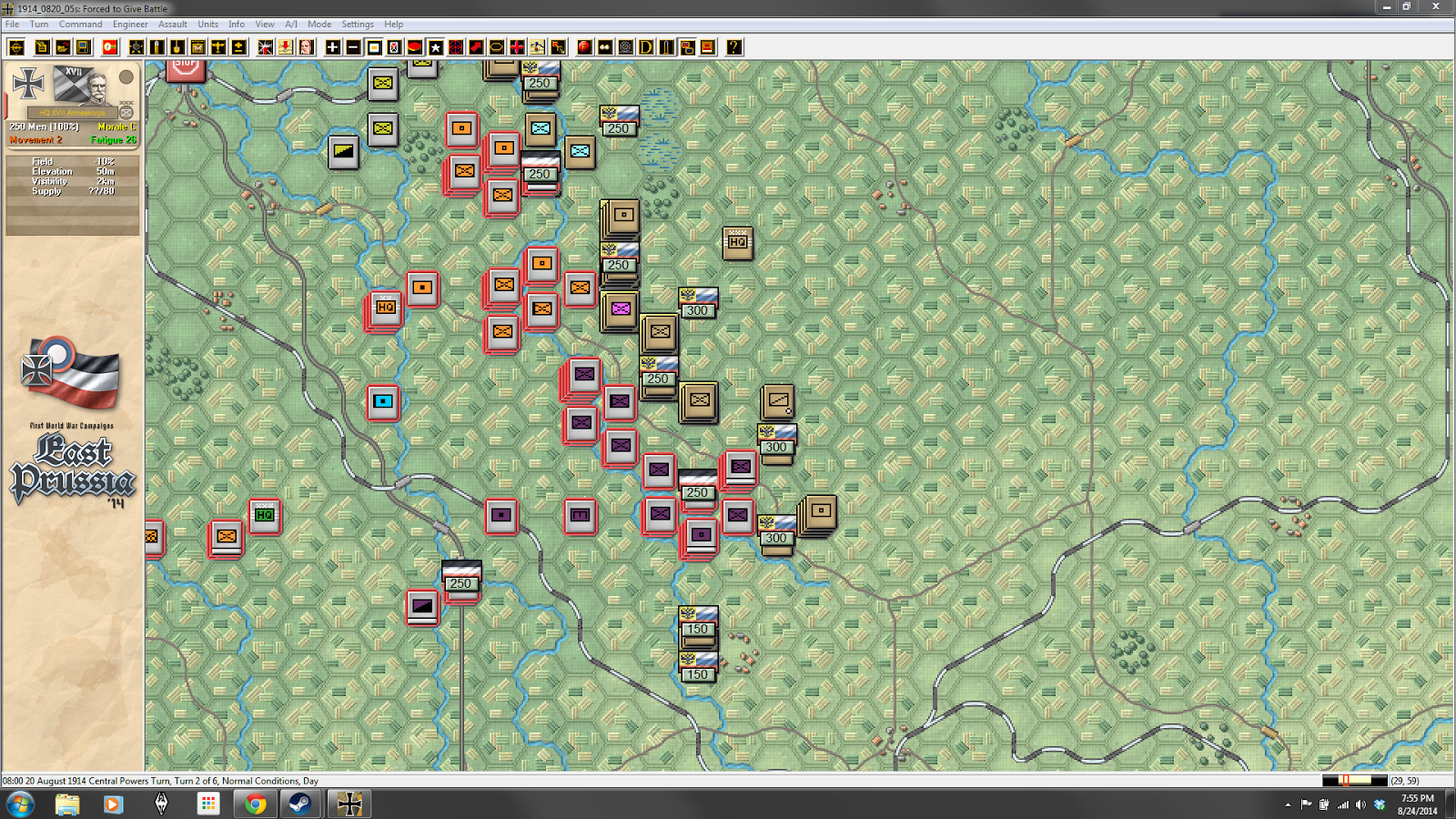1456x819 pixels.
Task: Click the mini-map position slider in status bar
Action: 1355,781
